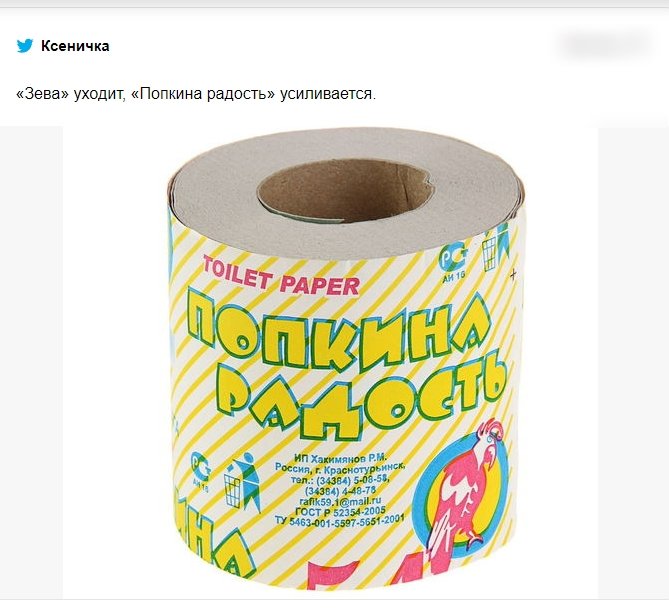The width and height of the screenshot is (669, 610).
Task: Open the Ксеничка profile name
Action: [x=75, y=46]
